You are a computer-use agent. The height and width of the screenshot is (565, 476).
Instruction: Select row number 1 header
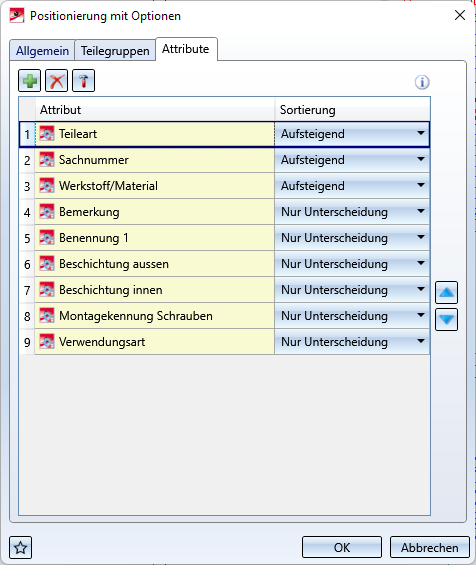(27, 134)
